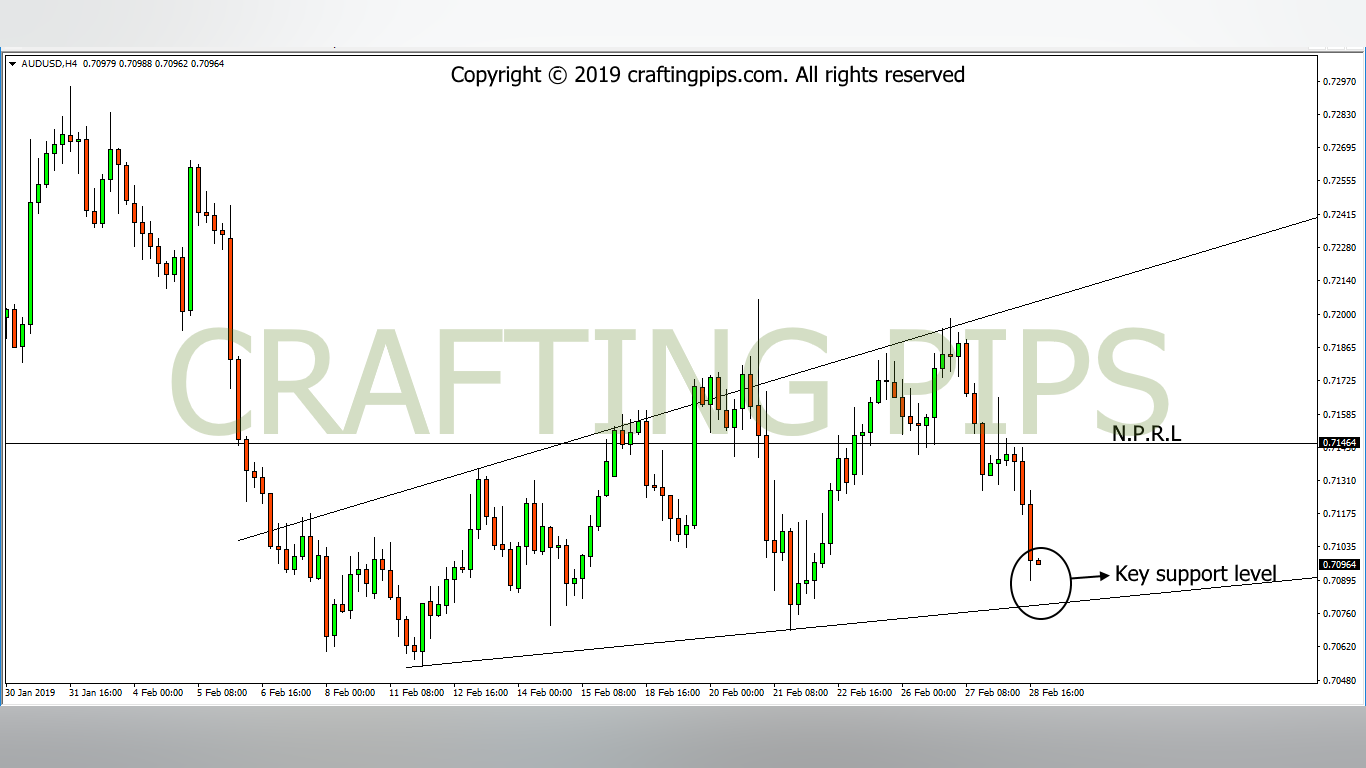This screenshot has height=768, width=1366.
Task: Select price scale value 0.71035
Action: tap(1342, 547)
